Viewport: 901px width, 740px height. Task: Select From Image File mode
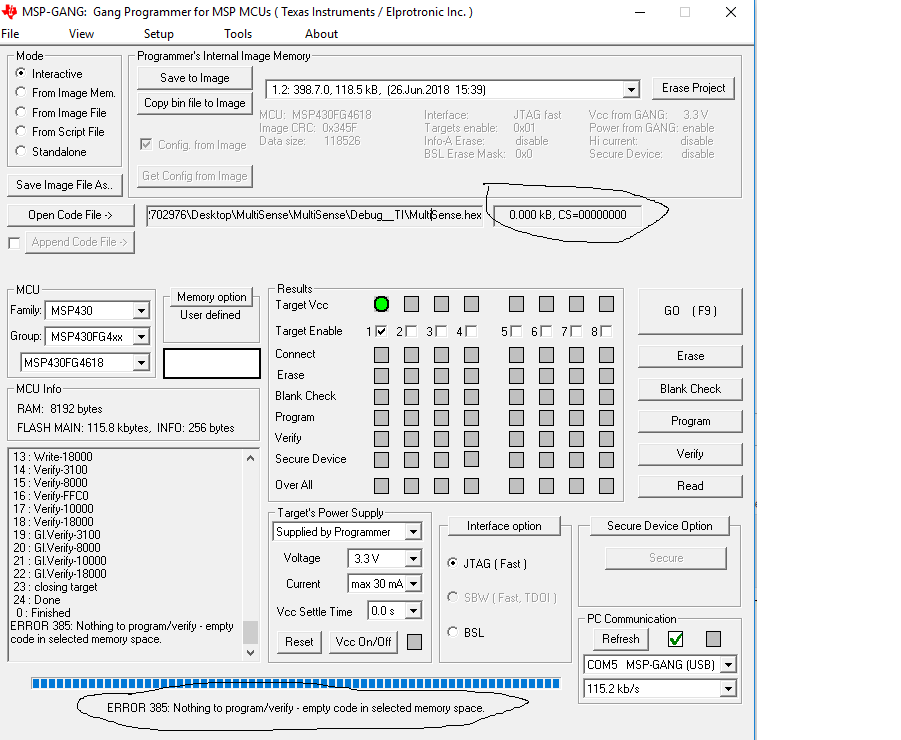pos(21,111)
